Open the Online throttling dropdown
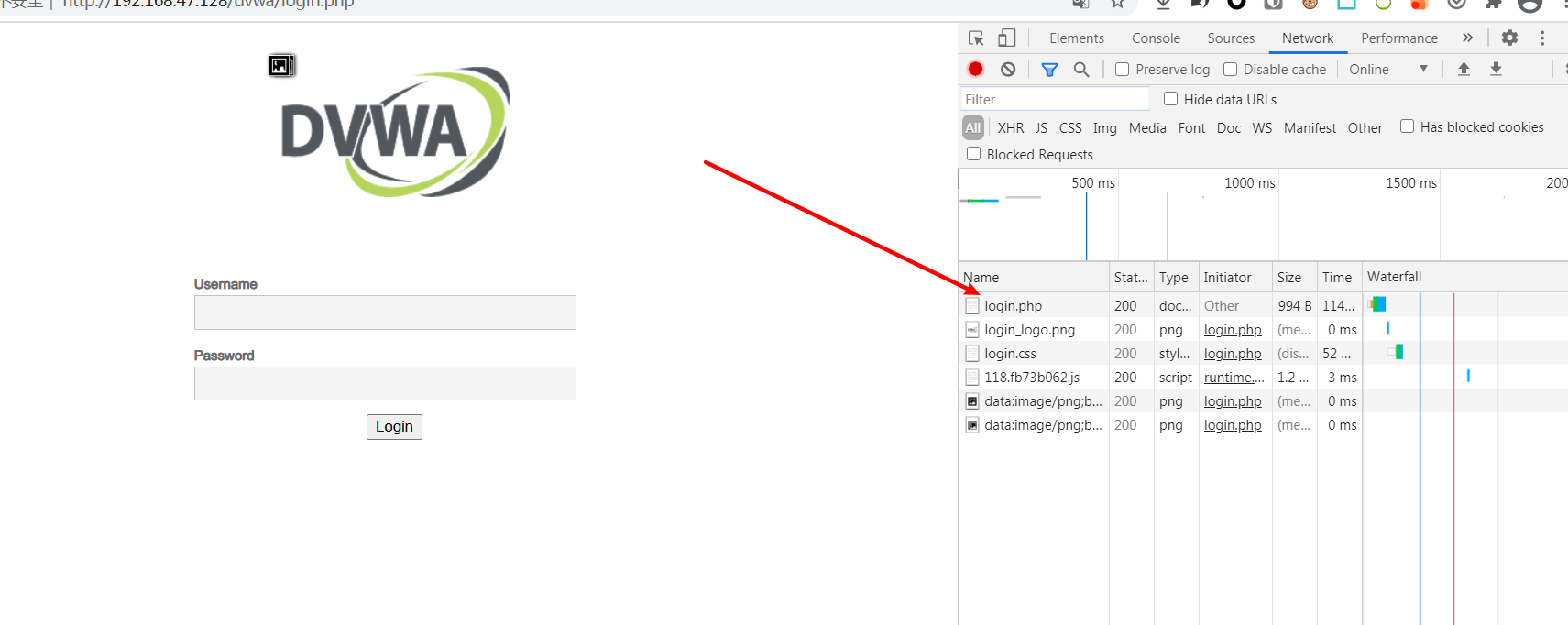This screenshot has width=1568, height=625. tap(1388, 69)
